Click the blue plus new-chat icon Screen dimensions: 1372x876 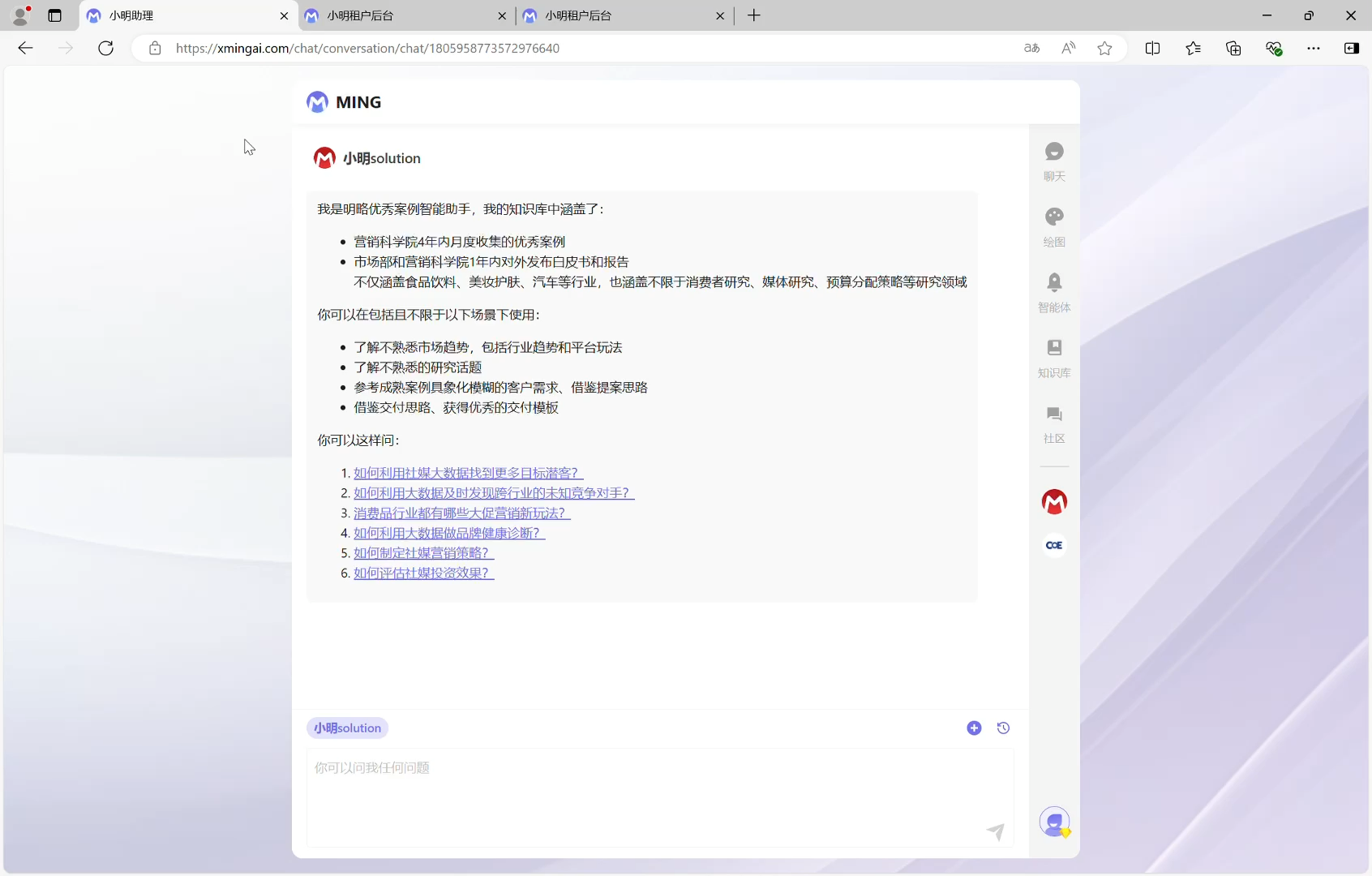tap(974, 728)
